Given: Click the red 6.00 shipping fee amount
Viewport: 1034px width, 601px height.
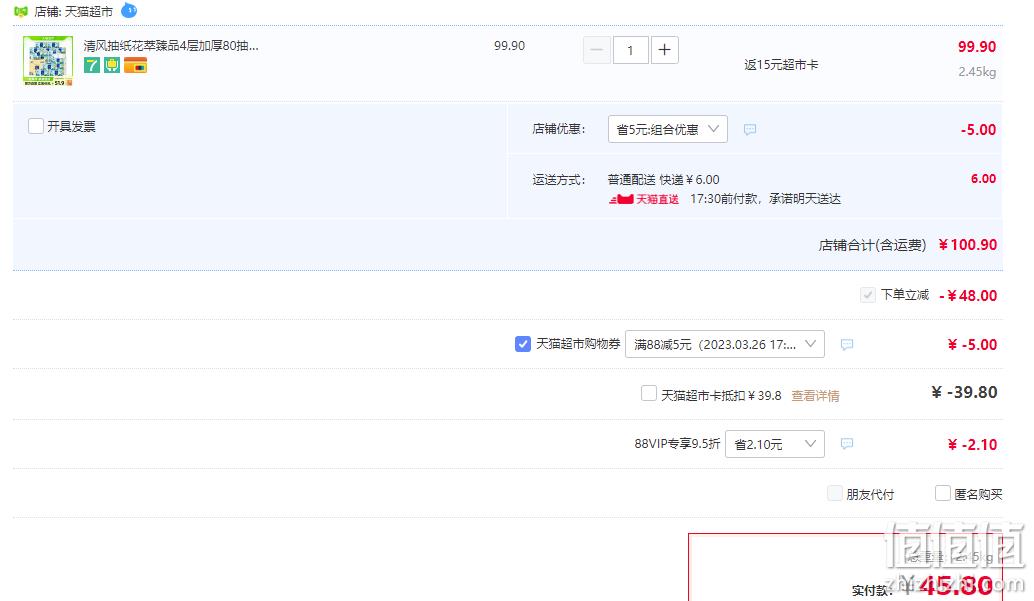Looking at the screenshot, I should click(x=983, y=179).
